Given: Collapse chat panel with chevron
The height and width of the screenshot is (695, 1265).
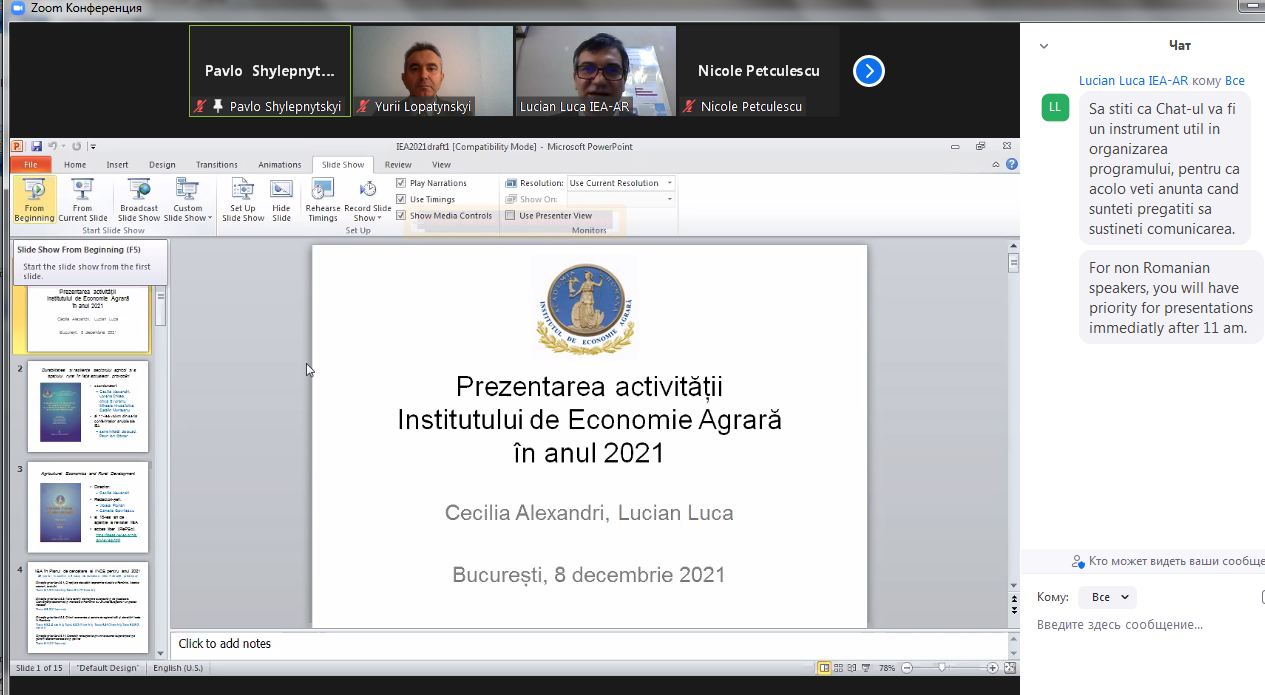Looking at the screenshot, I should [x=1044, y=46].
